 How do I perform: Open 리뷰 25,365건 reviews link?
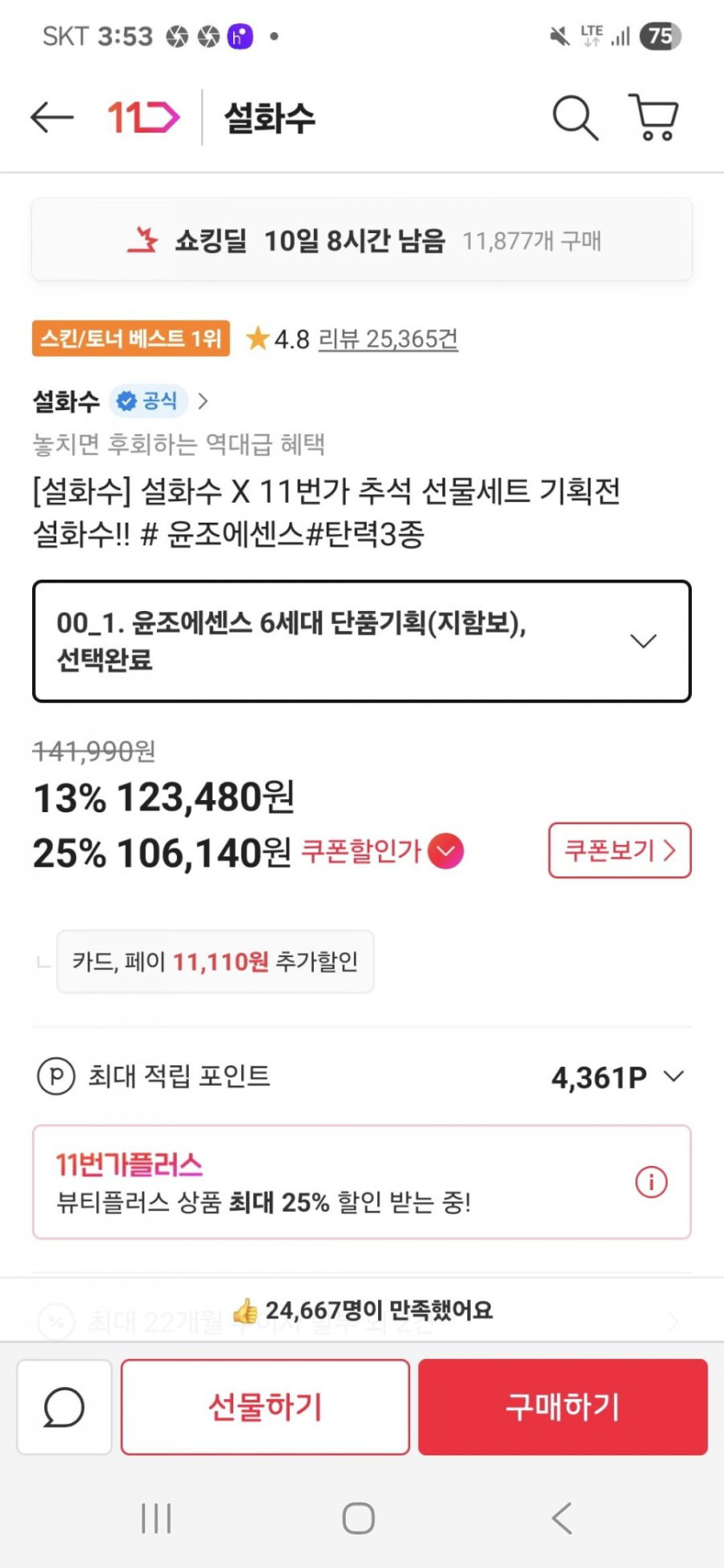[x=388, y=339]
